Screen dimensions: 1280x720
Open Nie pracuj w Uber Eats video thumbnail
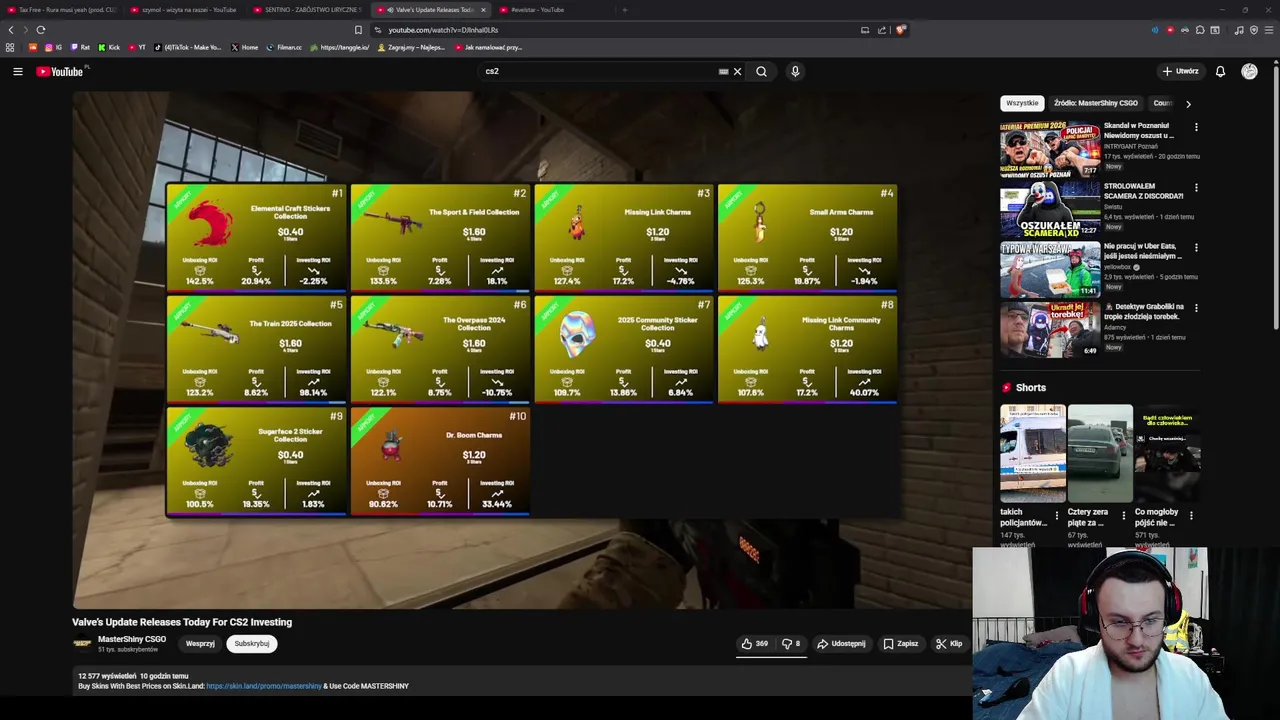[x=1050, y=269]
